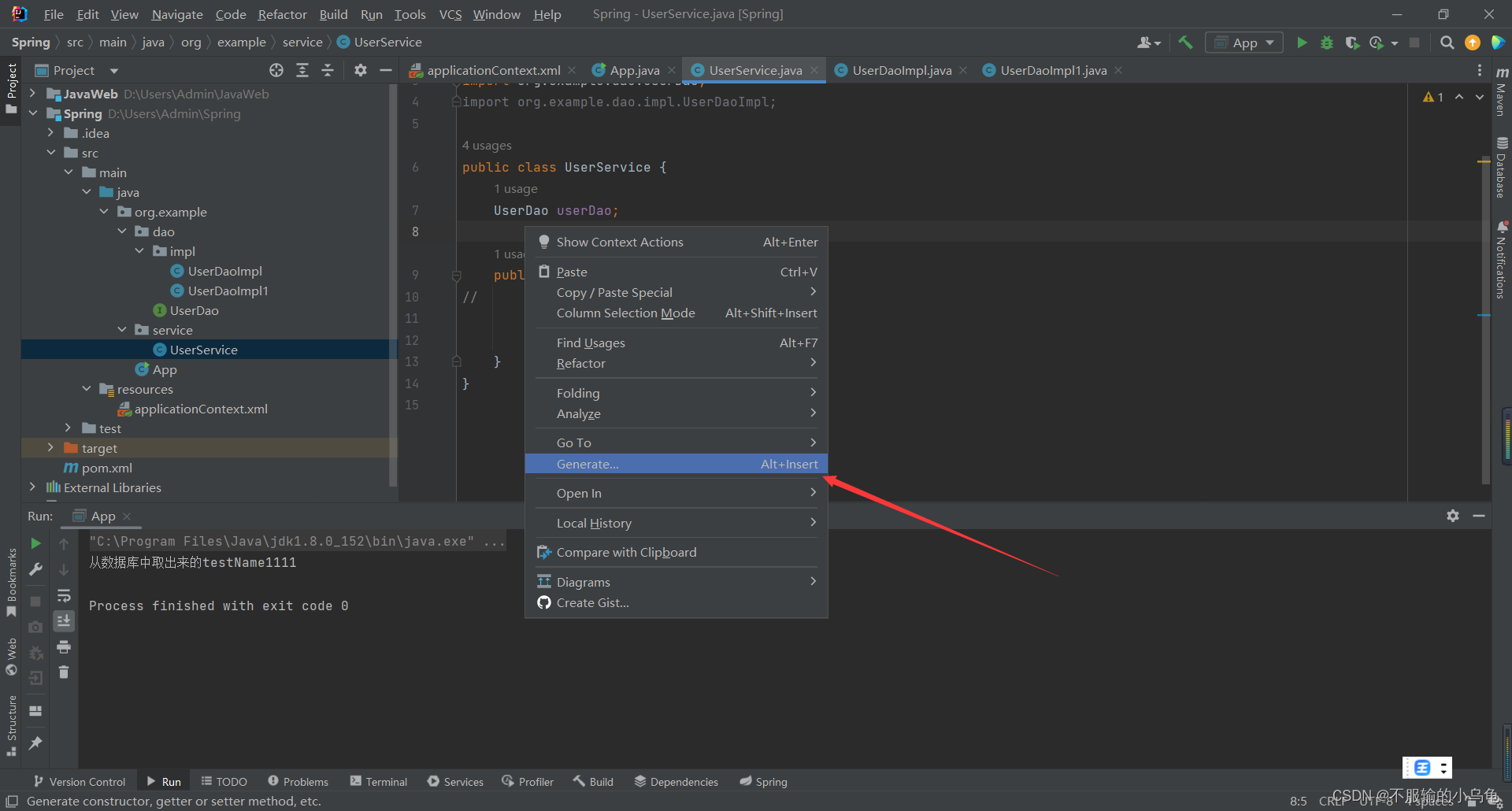Open Run panel gear options
The image size is (1512, 811).
coord(1453,516)
